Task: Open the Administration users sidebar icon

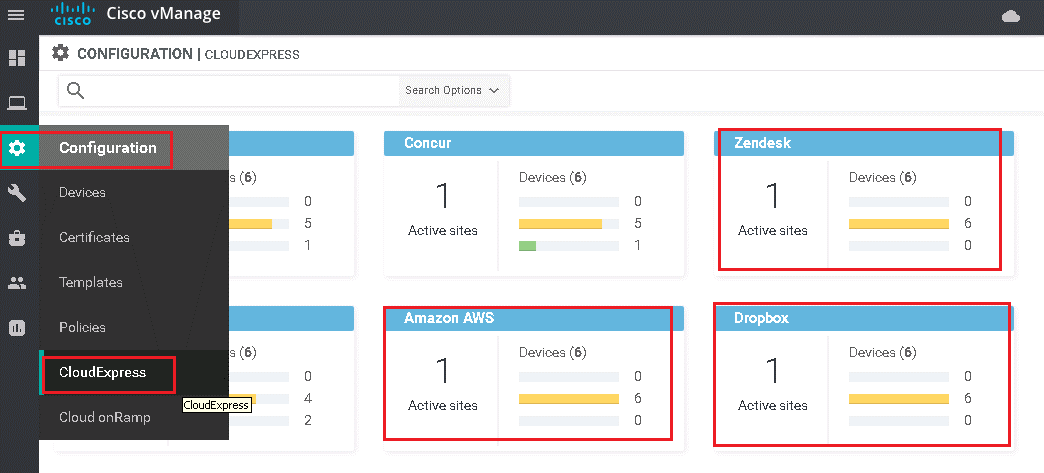Action: coord(17,283)
